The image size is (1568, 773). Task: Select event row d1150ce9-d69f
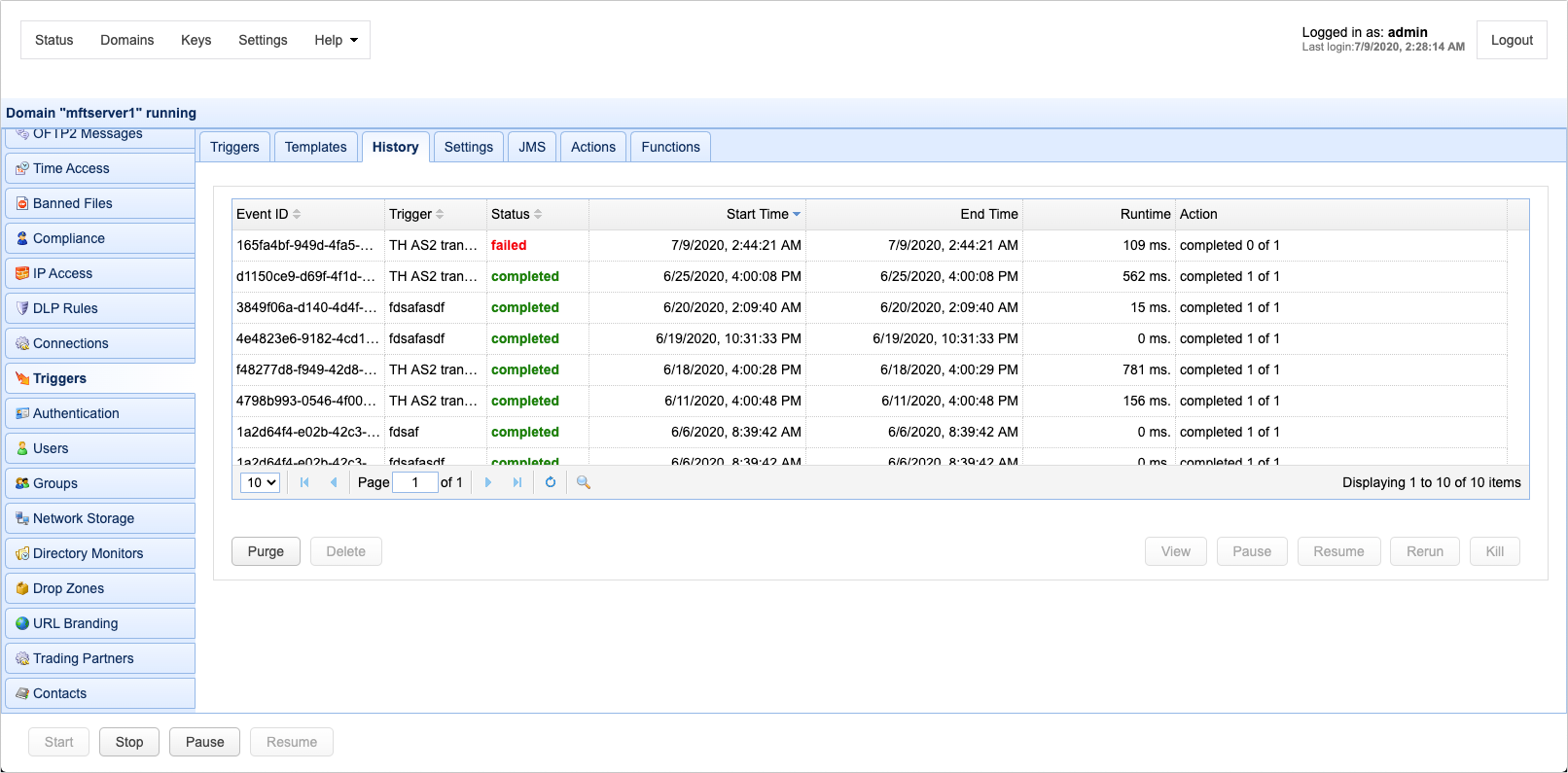(x=870, y=276)
